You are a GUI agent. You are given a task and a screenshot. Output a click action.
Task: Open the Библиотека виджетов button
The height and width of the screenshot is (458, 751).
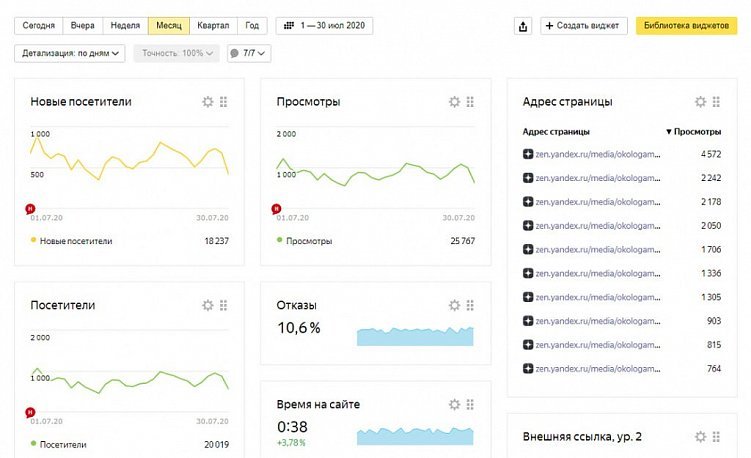pos(685,26)
